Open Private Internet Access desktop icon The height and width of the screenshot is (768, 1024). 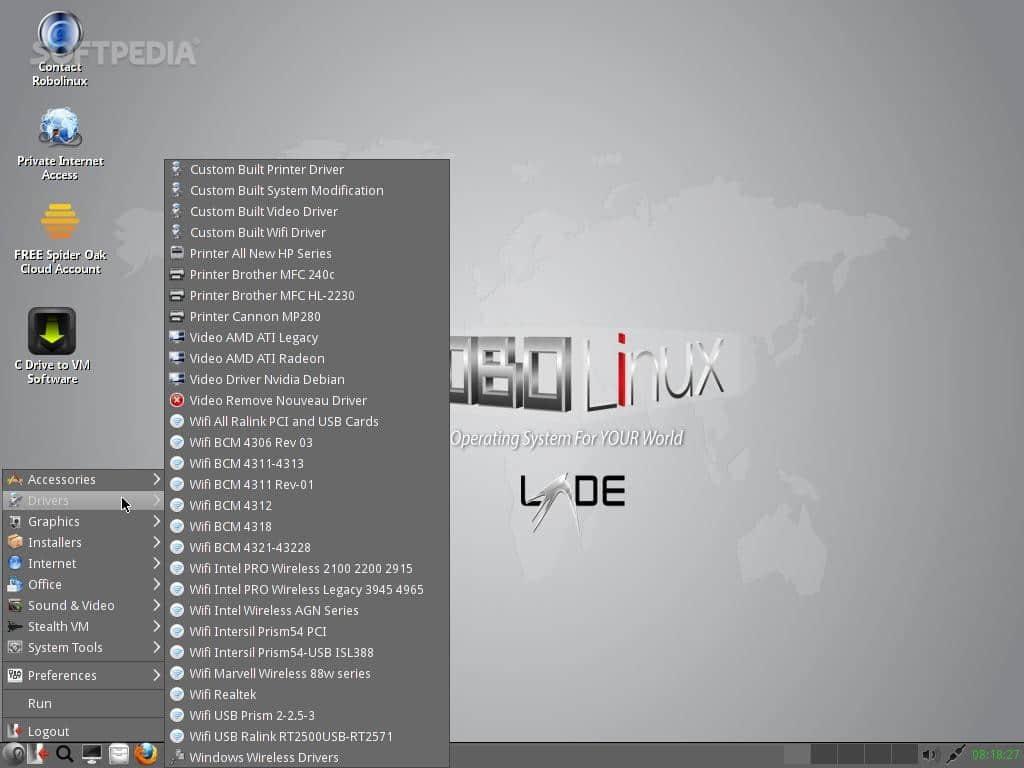coord(60,128)
